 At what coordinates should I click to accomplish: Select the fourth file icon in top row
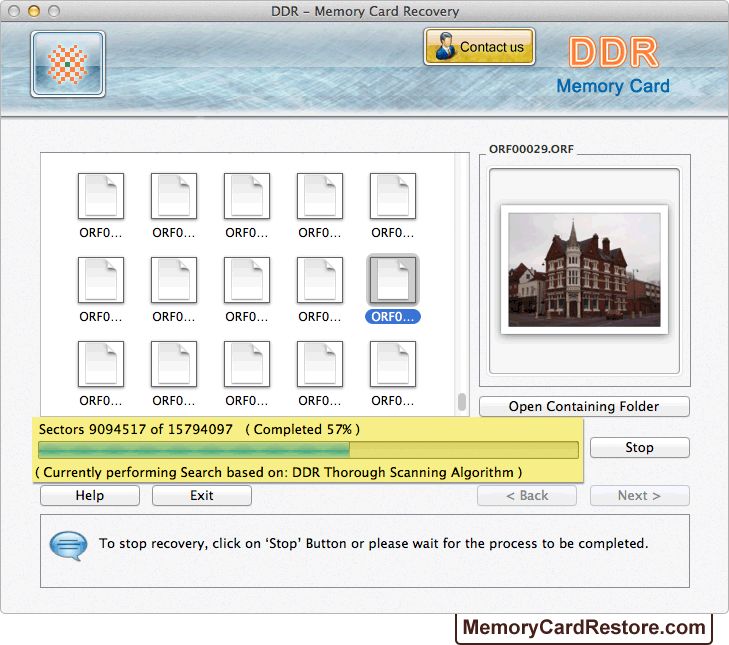point(320,196)
